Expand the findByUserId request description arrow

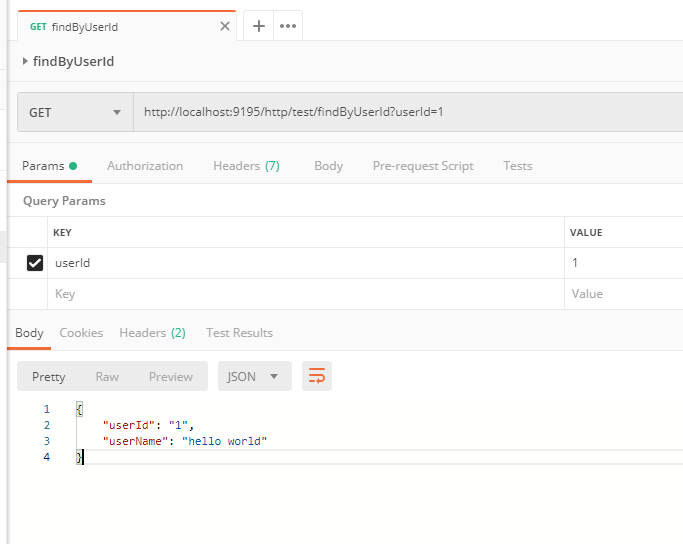25,61
